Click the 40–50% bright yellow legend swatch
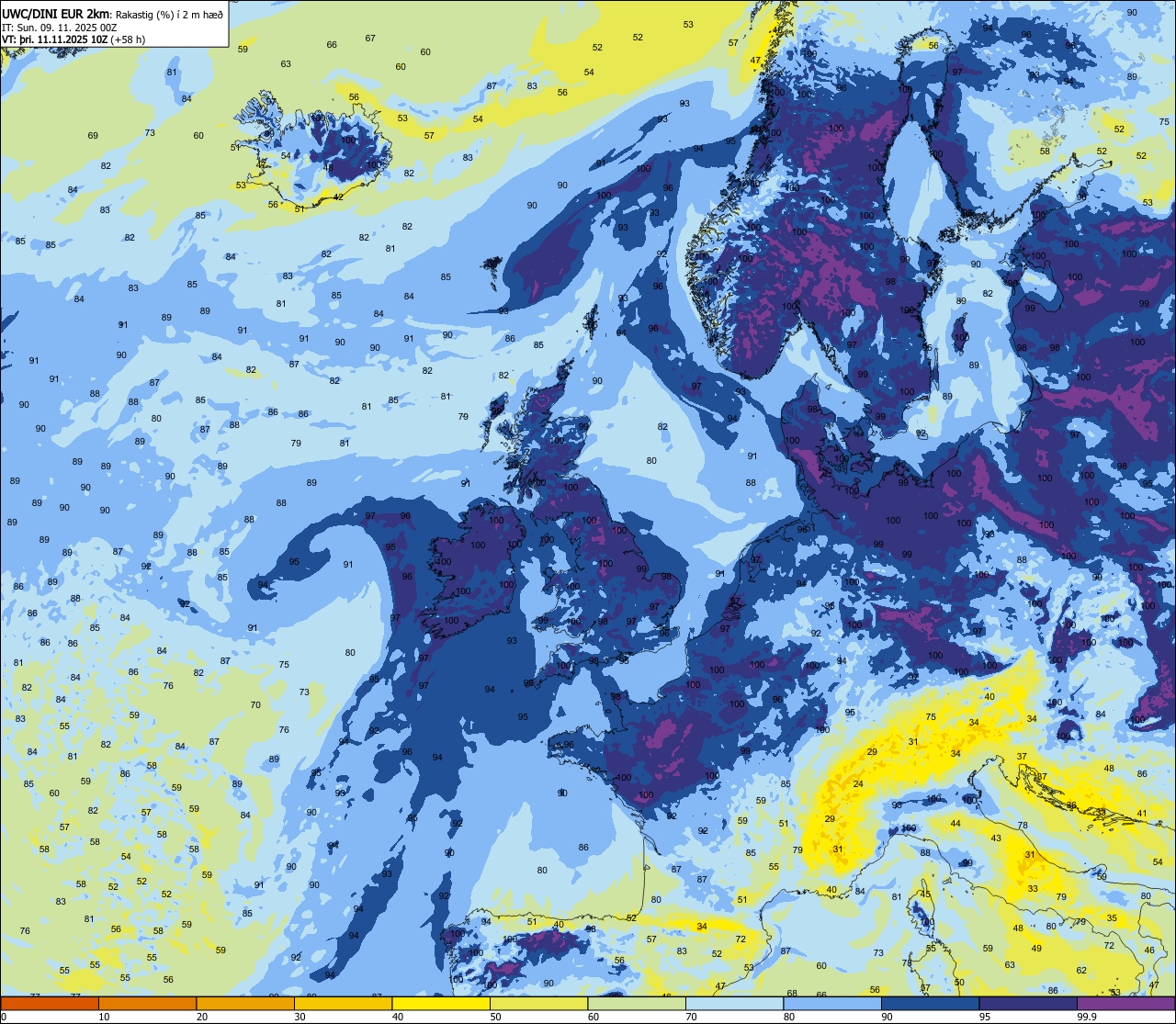This screenshot has height=1024, width=1176. click(x=441, y=1004)
